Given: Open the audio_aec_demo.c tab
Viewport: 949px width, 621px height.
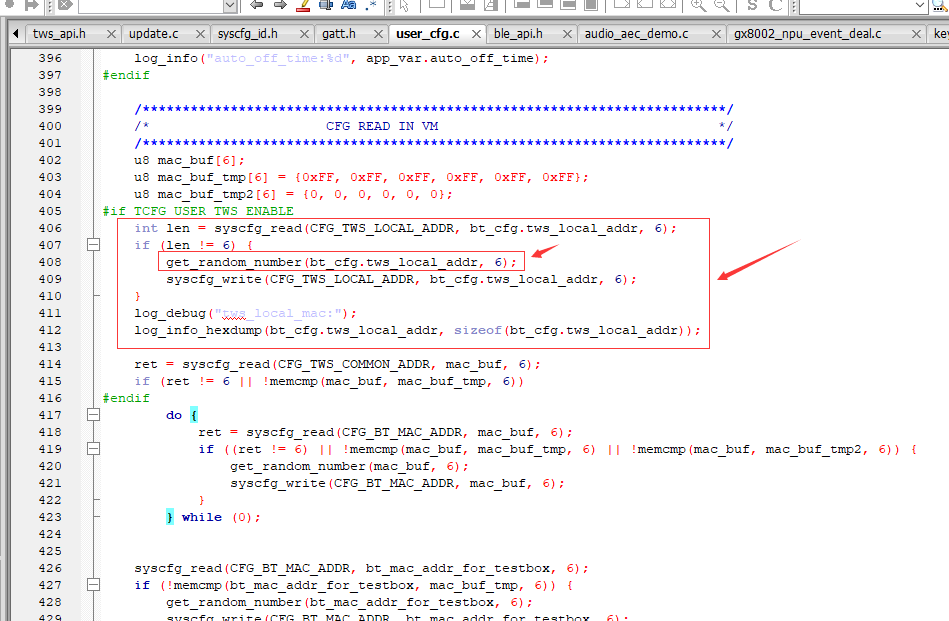Looking at the screenshot, I should coord(637,34).
